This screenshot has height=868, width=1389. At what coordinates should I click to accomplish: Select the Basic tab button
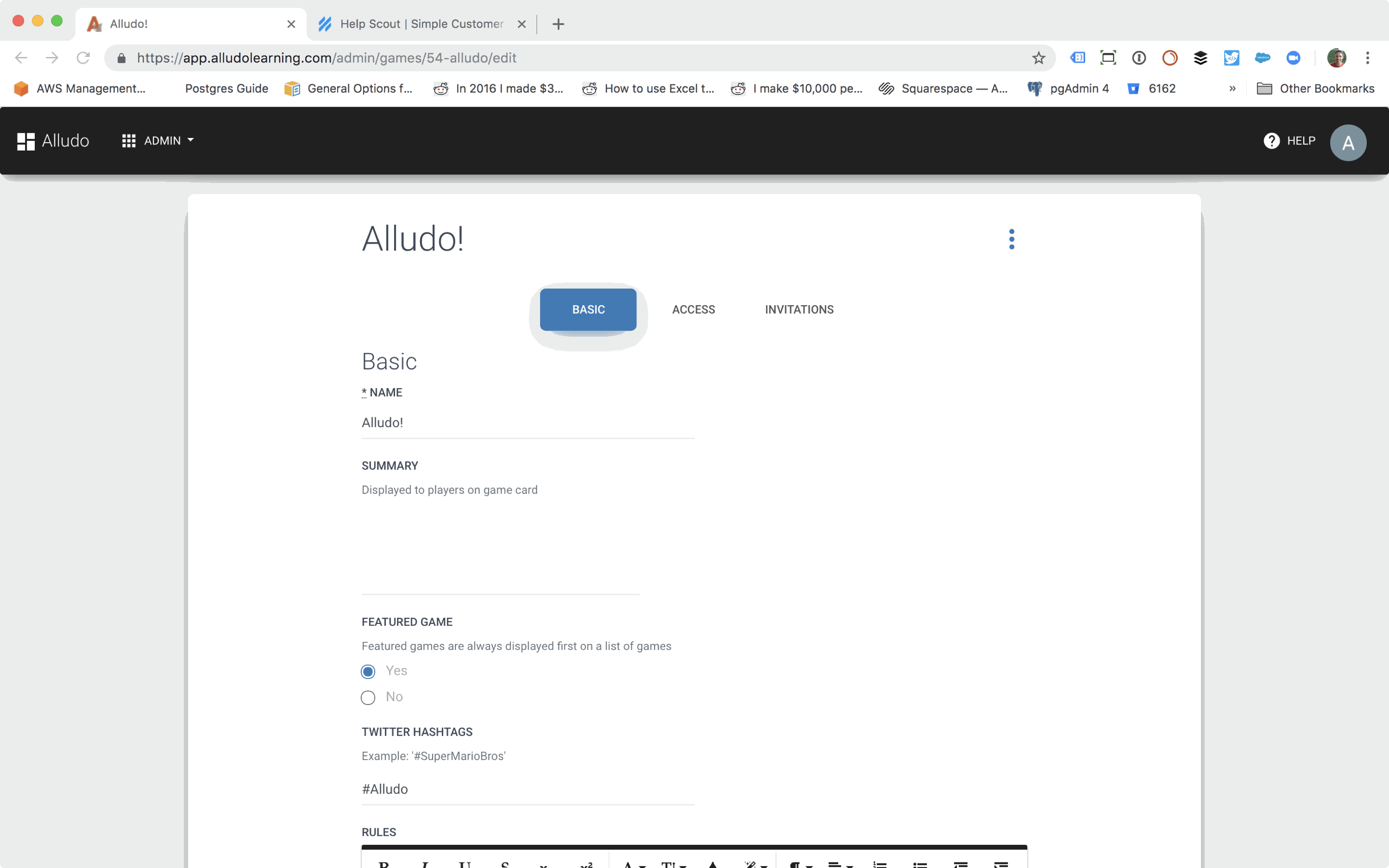pyautogui.click(x=588, y=309)
